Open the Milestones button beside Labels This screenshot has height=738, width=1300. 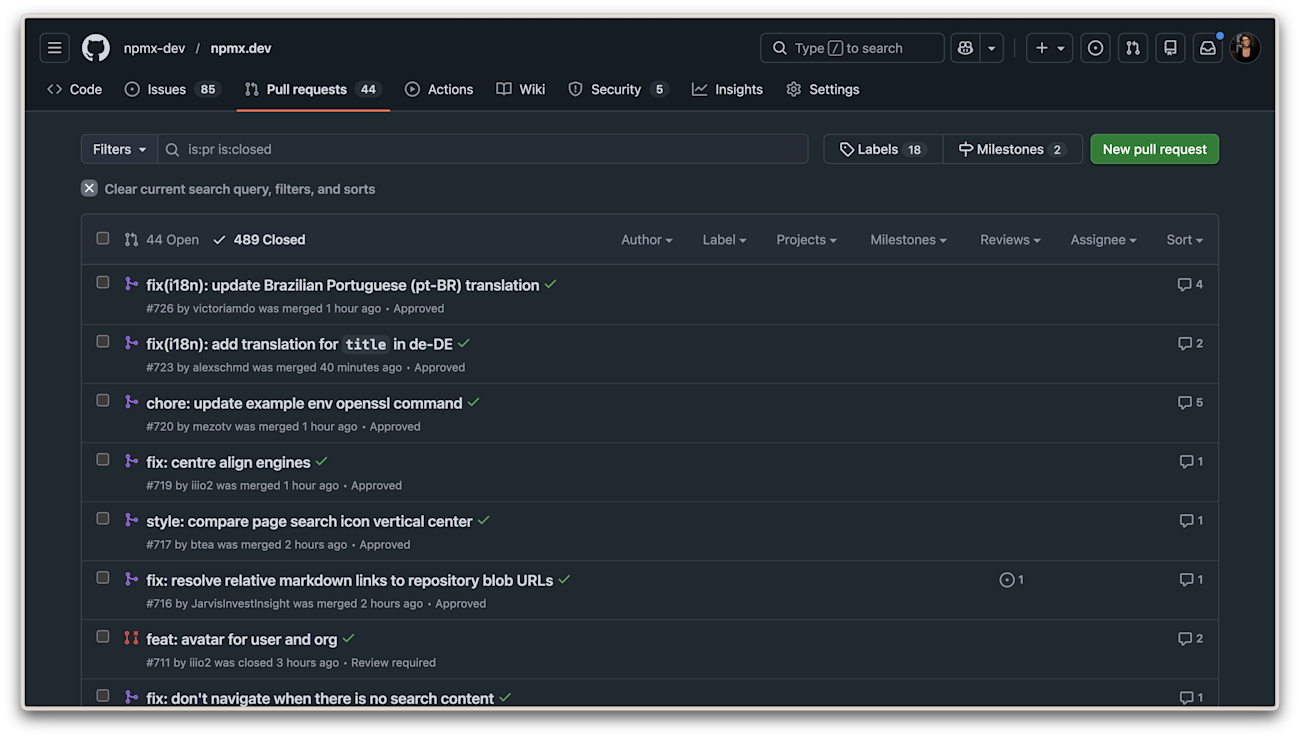point(1012,149)
